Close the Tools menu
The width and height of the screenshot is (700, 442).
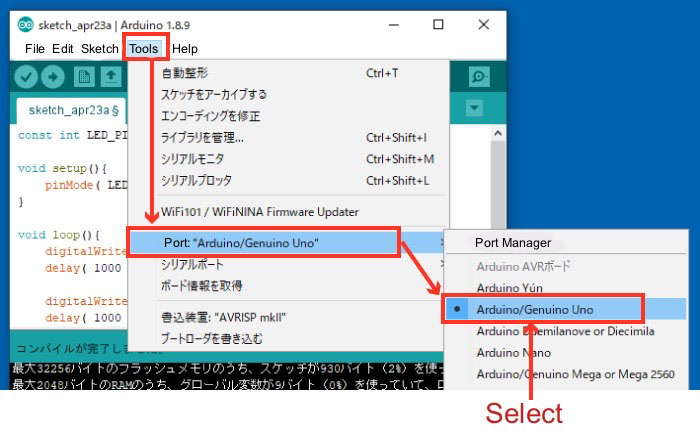[144, 49]
